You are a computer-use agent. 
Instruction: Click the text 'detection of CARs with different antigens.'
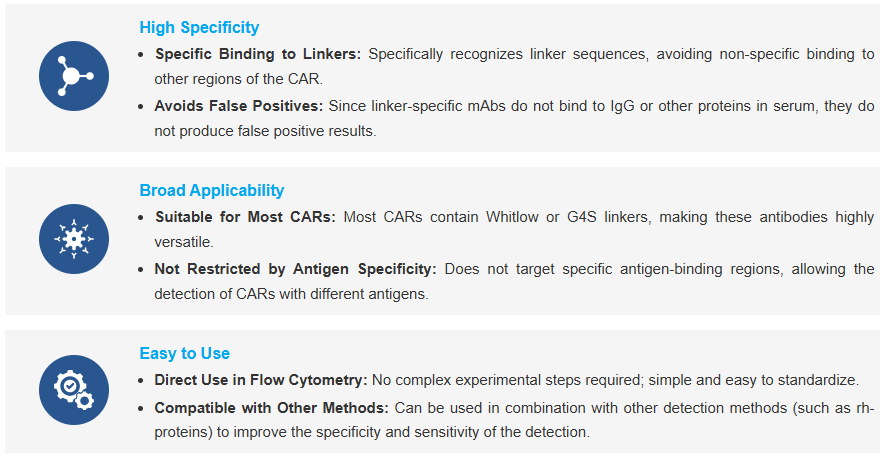coord(291,294)
